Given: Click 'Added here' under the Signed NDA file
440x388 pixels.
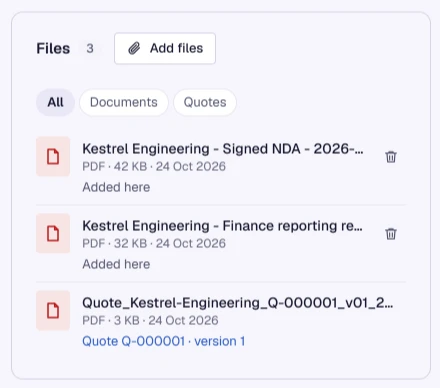Looking at the screenshot, I should pos(116,187).
